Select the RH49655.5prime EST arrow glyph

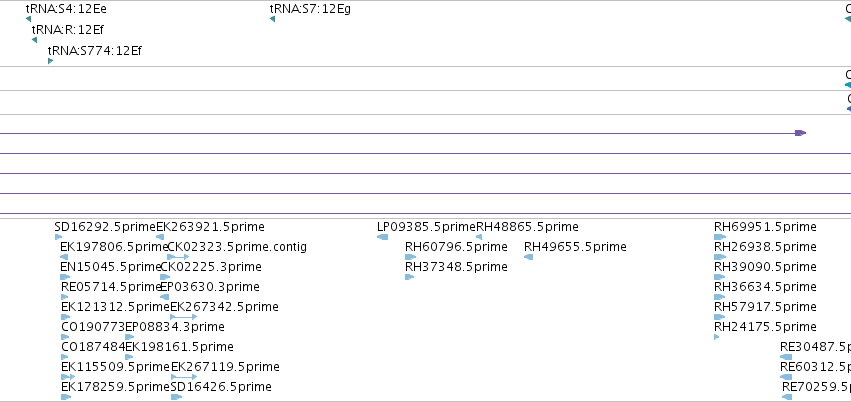pyautogui.click(x=529, y=257)
